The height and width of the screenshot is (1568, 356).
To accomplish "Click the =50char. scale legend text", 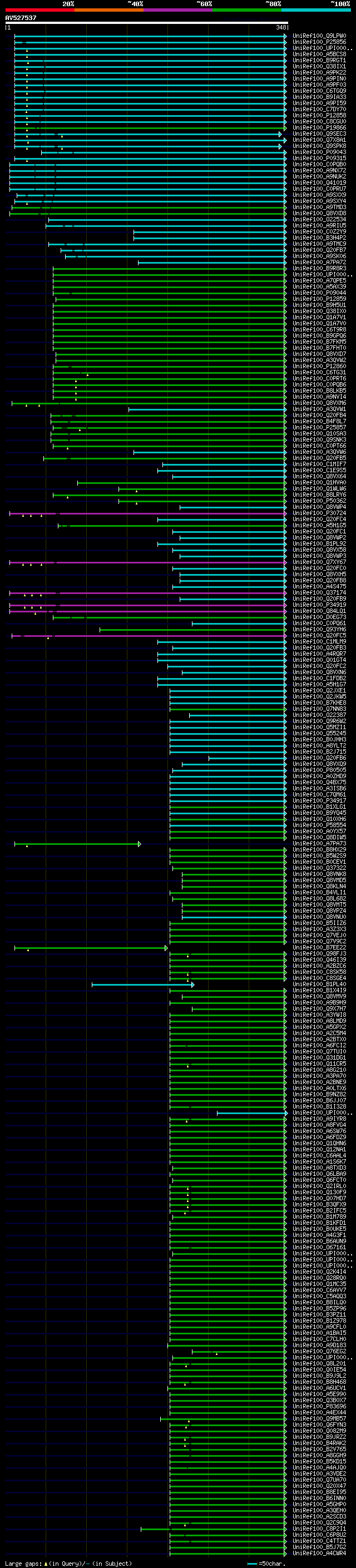I will (x=271, y=1564).
